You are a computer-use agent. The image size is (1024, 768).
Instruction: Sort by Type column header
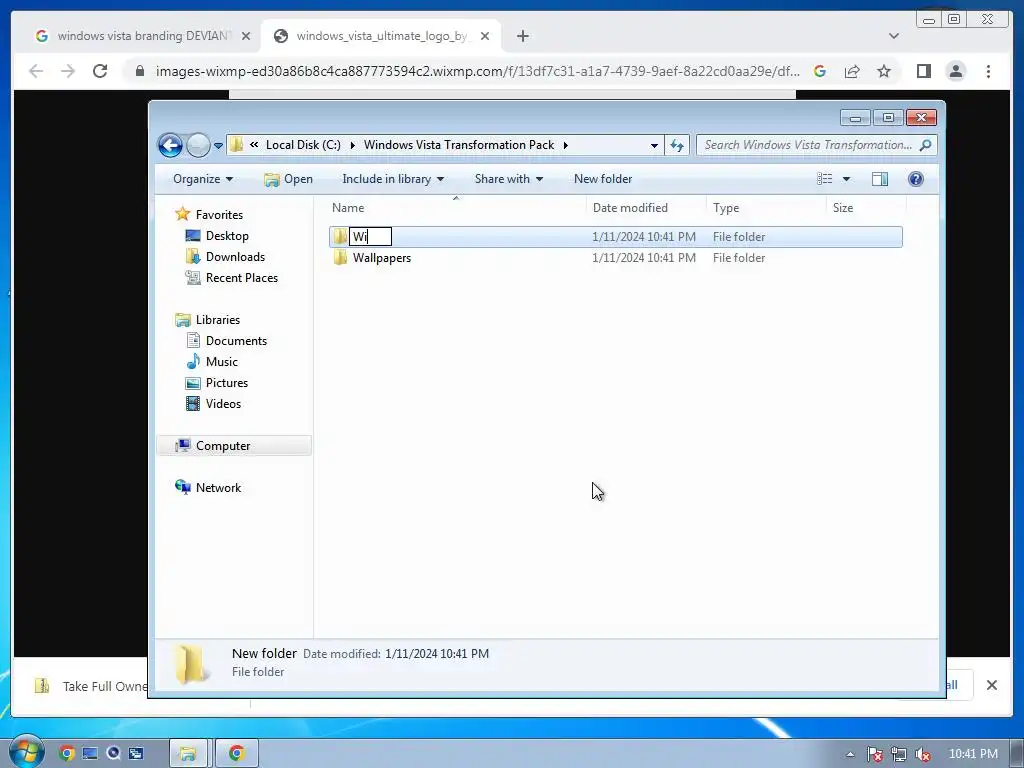766,208
